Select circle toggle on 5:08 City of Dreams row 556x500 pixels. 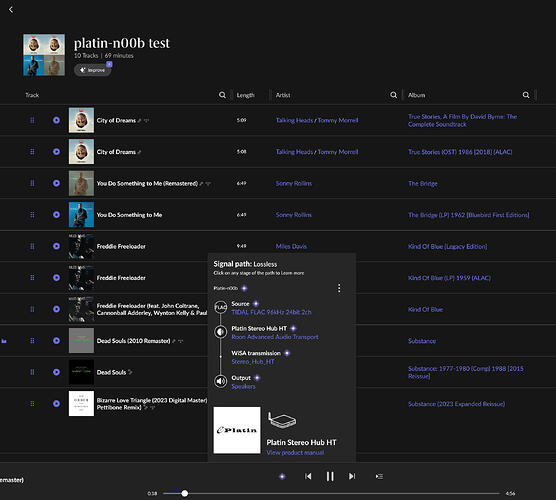56,152
